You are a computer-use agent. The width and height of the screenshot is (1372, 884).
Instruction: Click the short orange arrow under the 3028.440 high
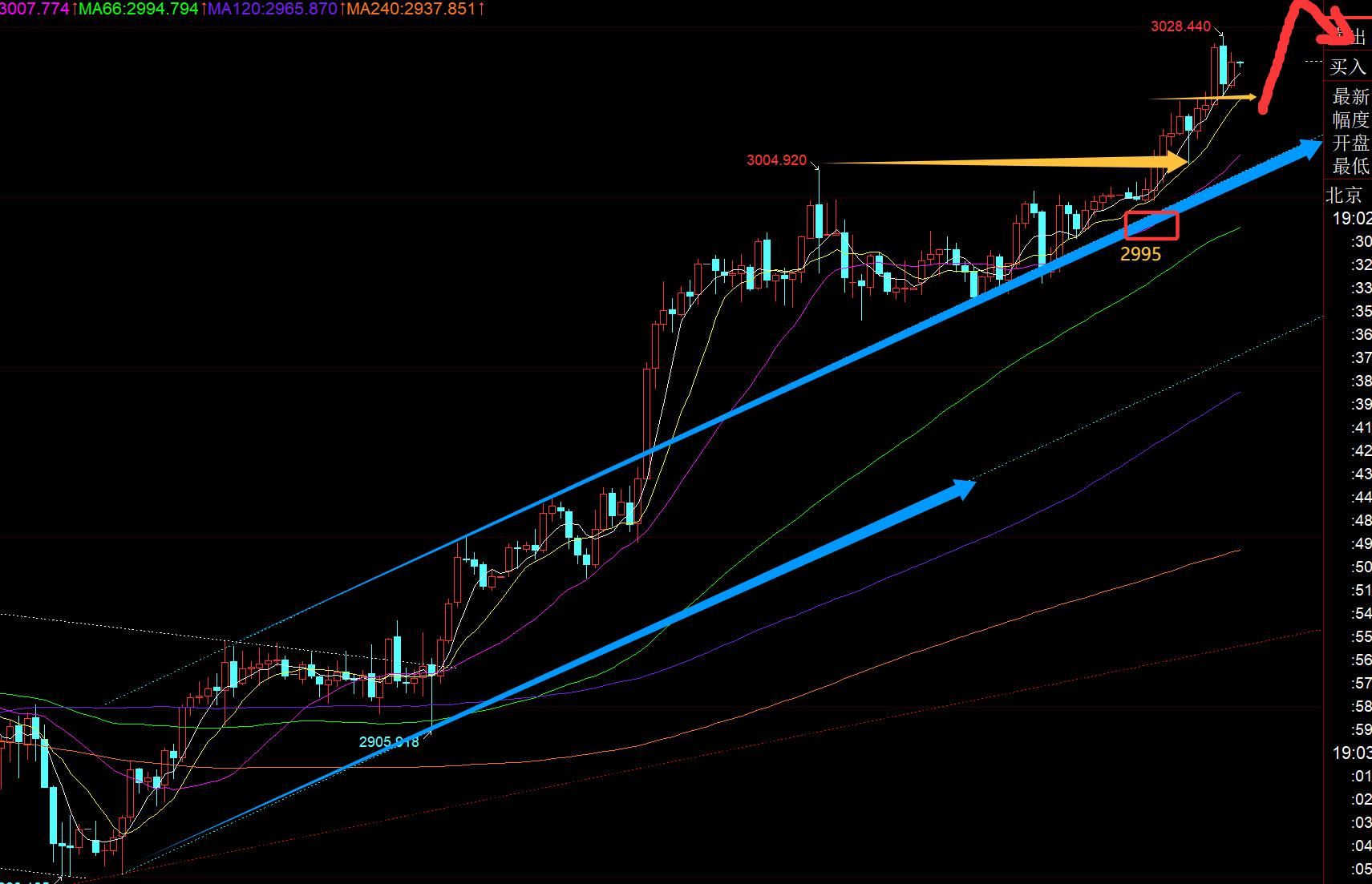coord(1203,98)
